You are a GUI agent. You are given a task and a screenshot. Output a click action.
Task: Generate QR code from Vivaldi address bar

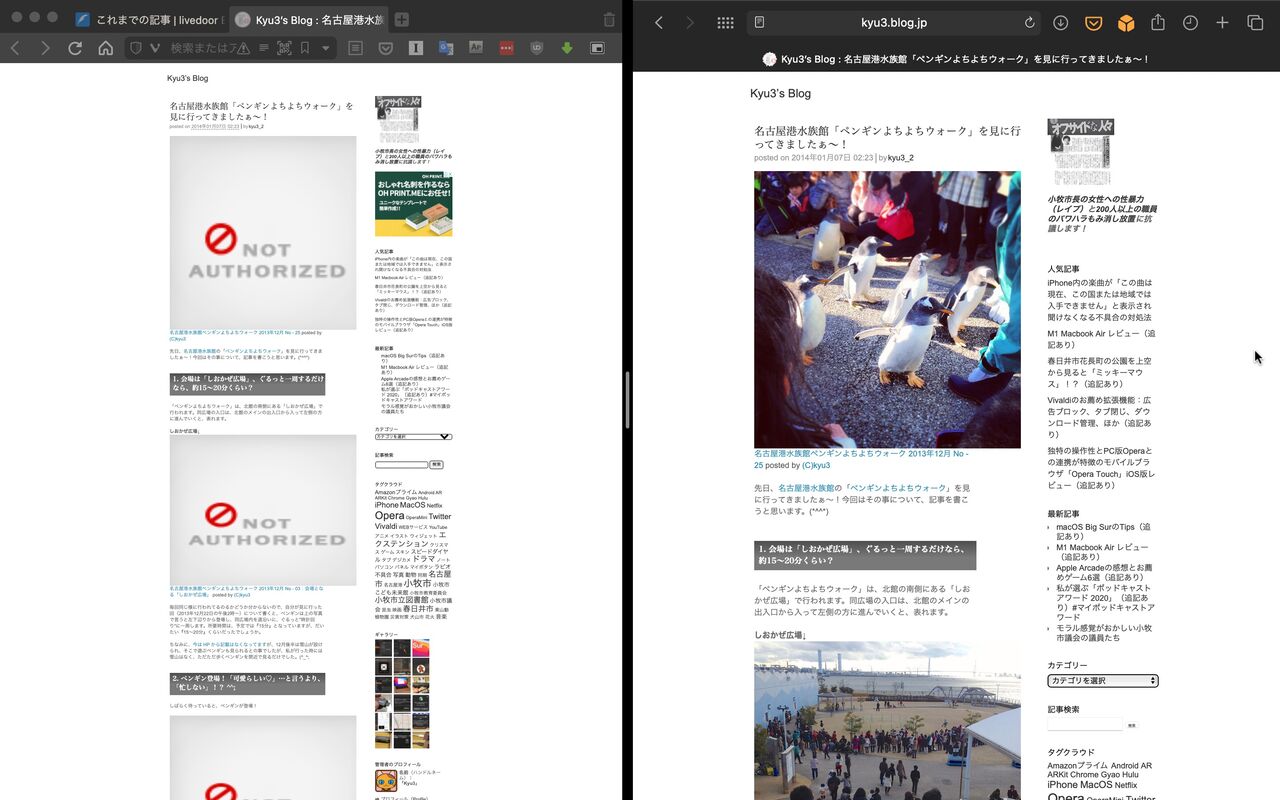click(x=284, y=48)
